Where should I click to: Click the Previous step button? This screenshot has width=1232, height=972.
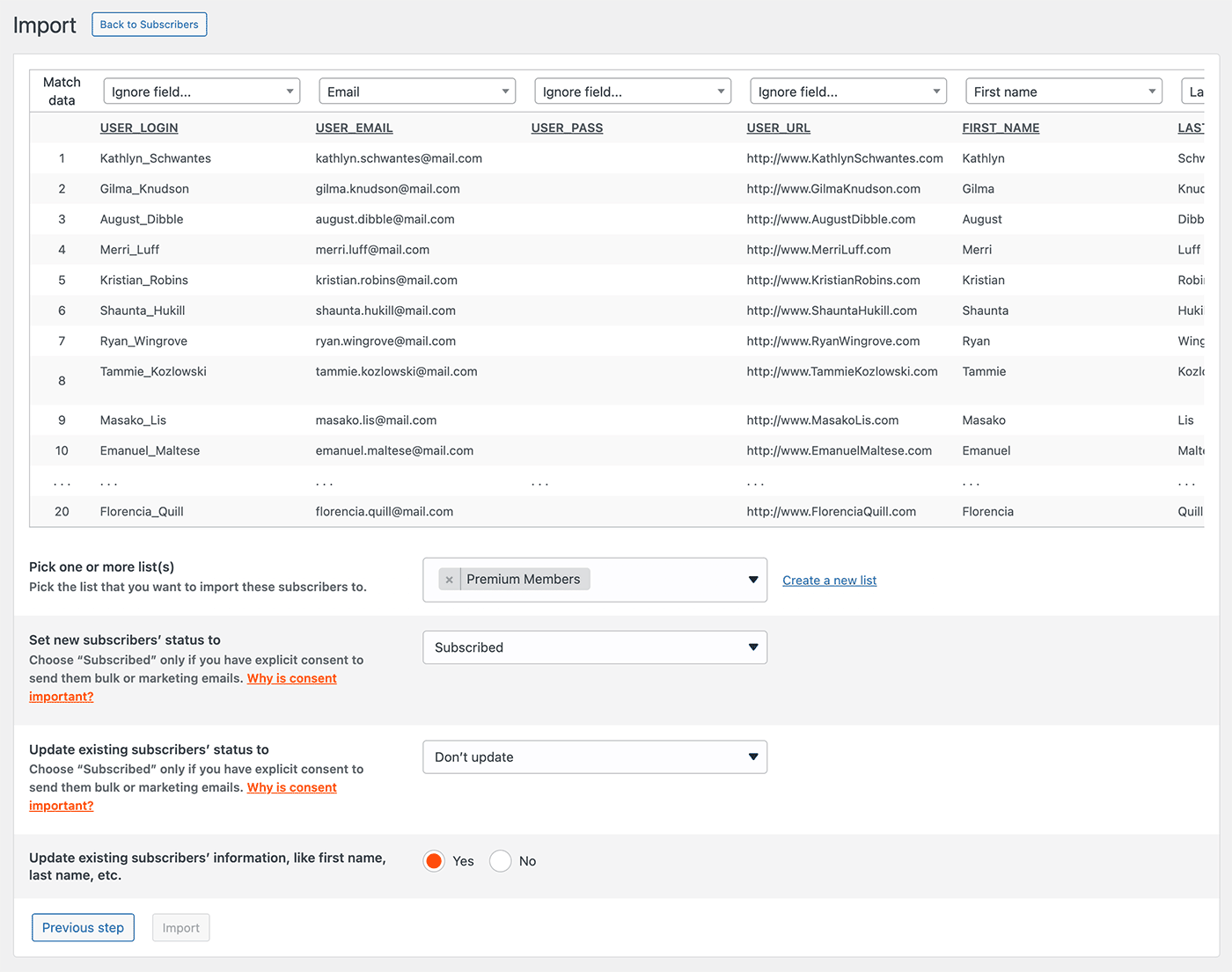coord(83,927)
